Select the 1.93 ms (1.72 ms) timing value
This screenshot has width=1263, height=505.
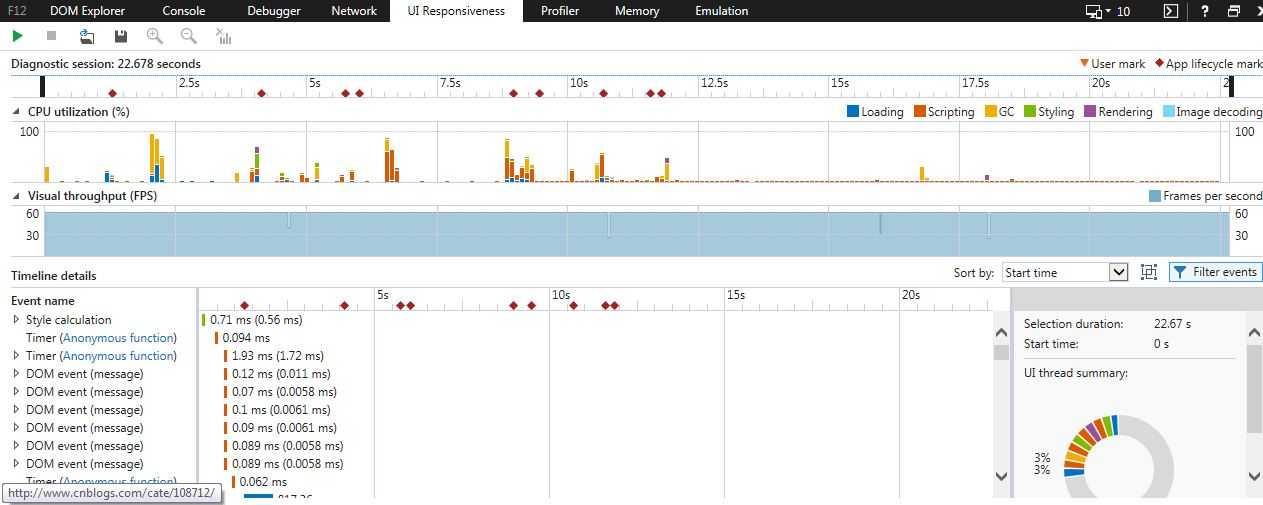coord(277,356)
